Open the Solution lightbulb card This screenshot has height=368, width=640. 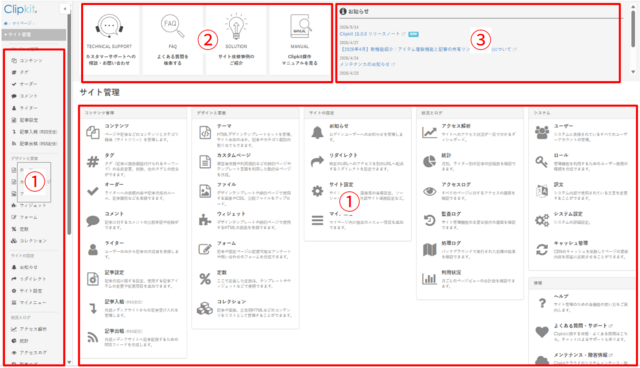click(236, 40)
